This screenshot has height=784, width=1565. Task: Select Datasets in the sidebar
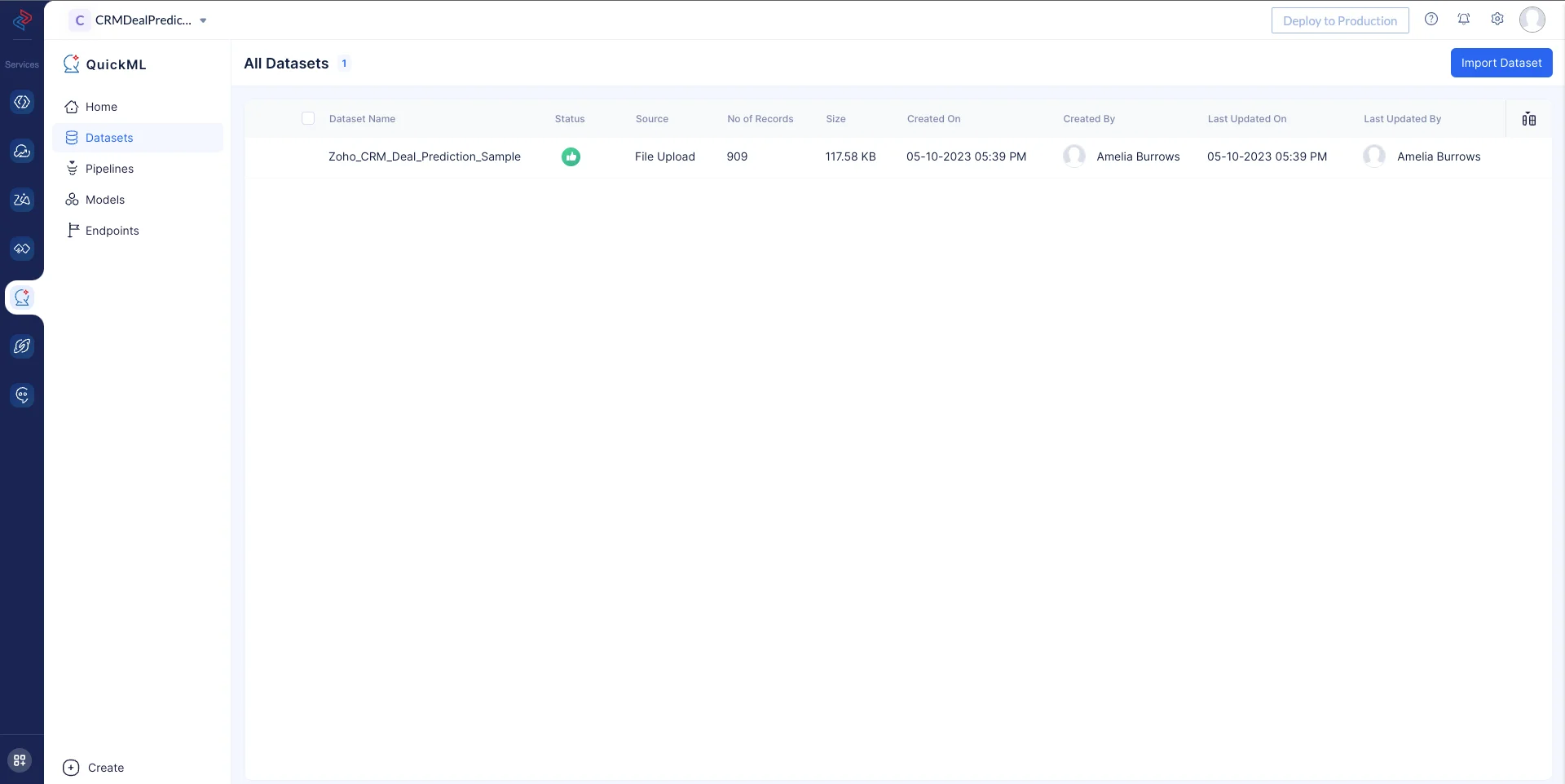pyautogui.click(x=138, y=138)
